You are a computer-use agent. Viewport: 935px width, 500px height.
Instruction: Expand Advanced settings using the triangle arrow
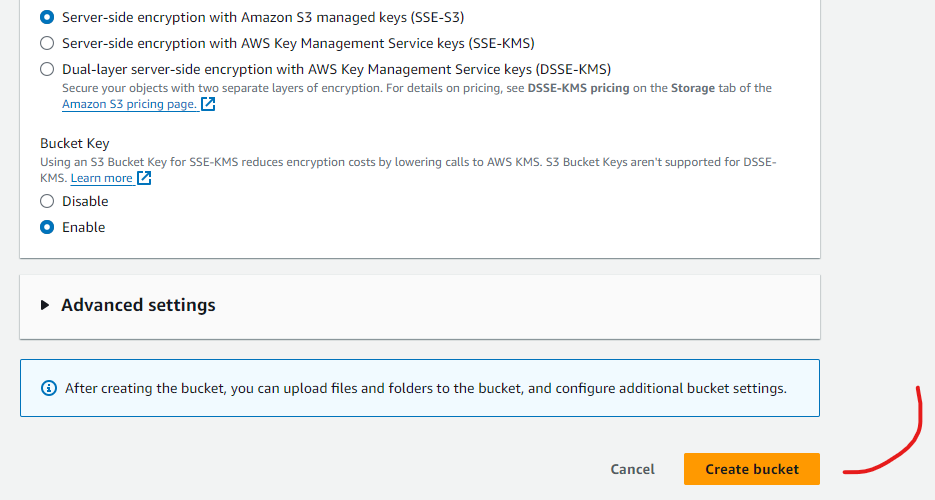(45, 305)
